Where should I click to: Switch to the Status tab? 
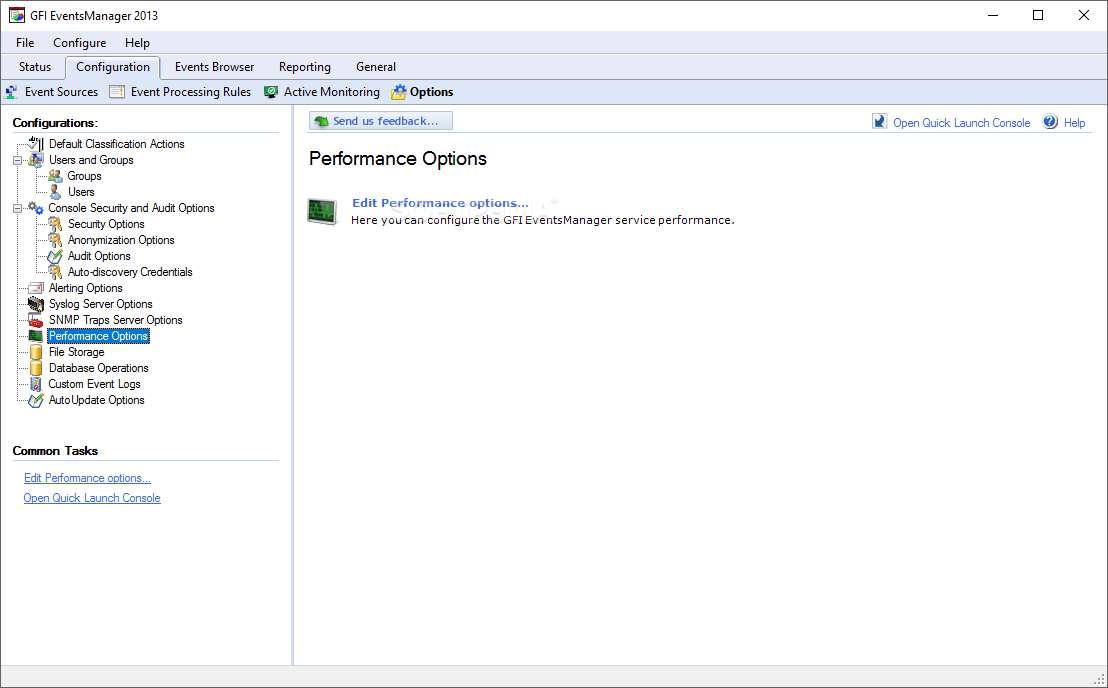pyautogui.click(x=35, y=67)
